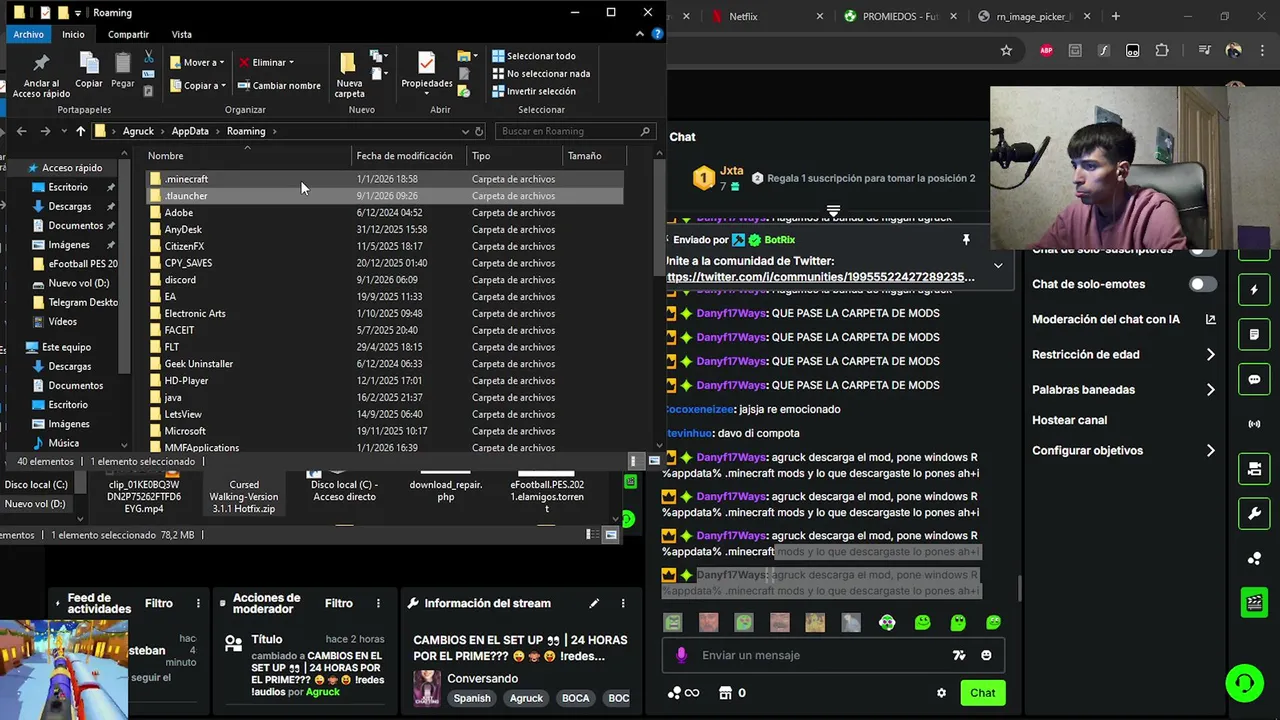Image resolution: width=1280 pixels, height=720 pixels.
Task: Click the green clapperboard clips icon
Action: tap(1254, 603)
